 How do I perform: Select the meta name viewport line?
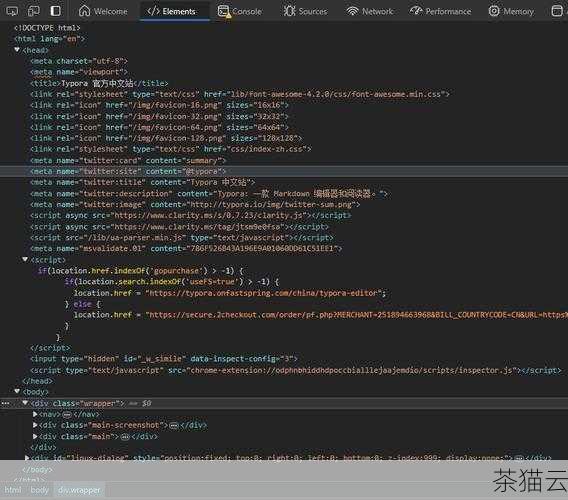79,72
